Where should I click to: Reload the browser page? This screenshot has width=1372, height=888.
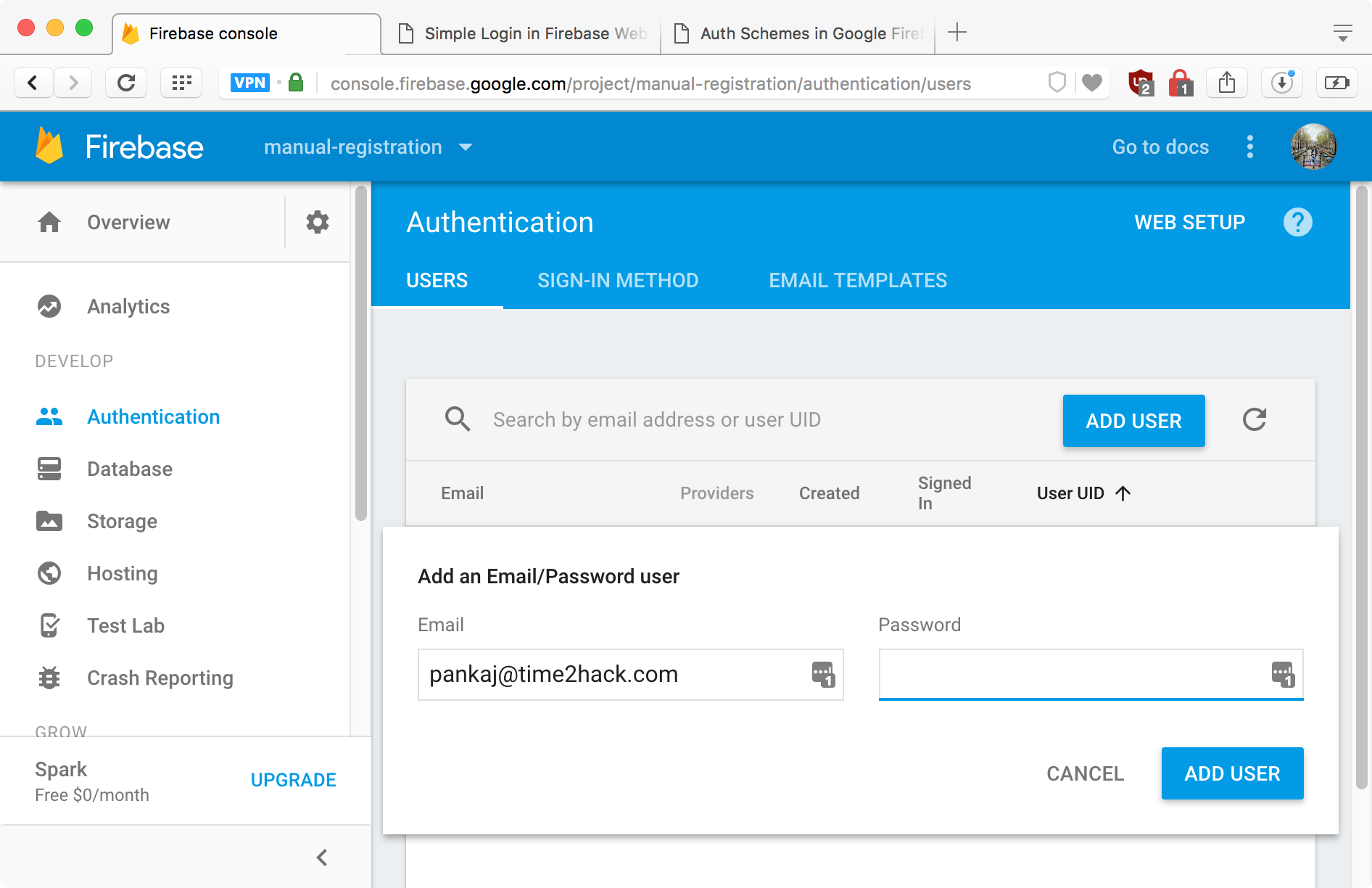tap(126, 83)
